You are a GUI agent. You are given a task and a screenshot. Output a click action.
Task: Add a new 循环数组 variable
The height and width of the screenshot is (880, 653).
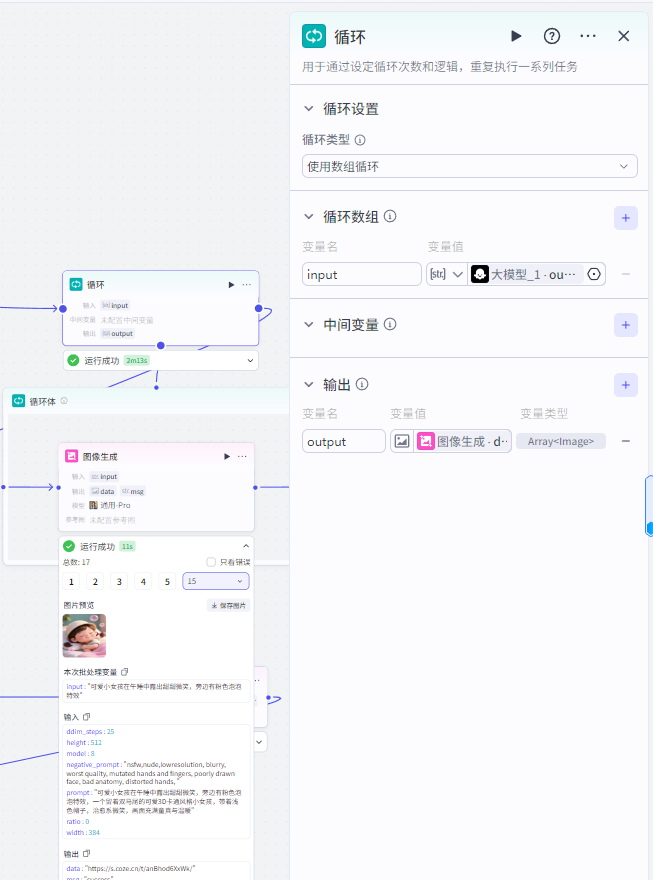point(626,218)
